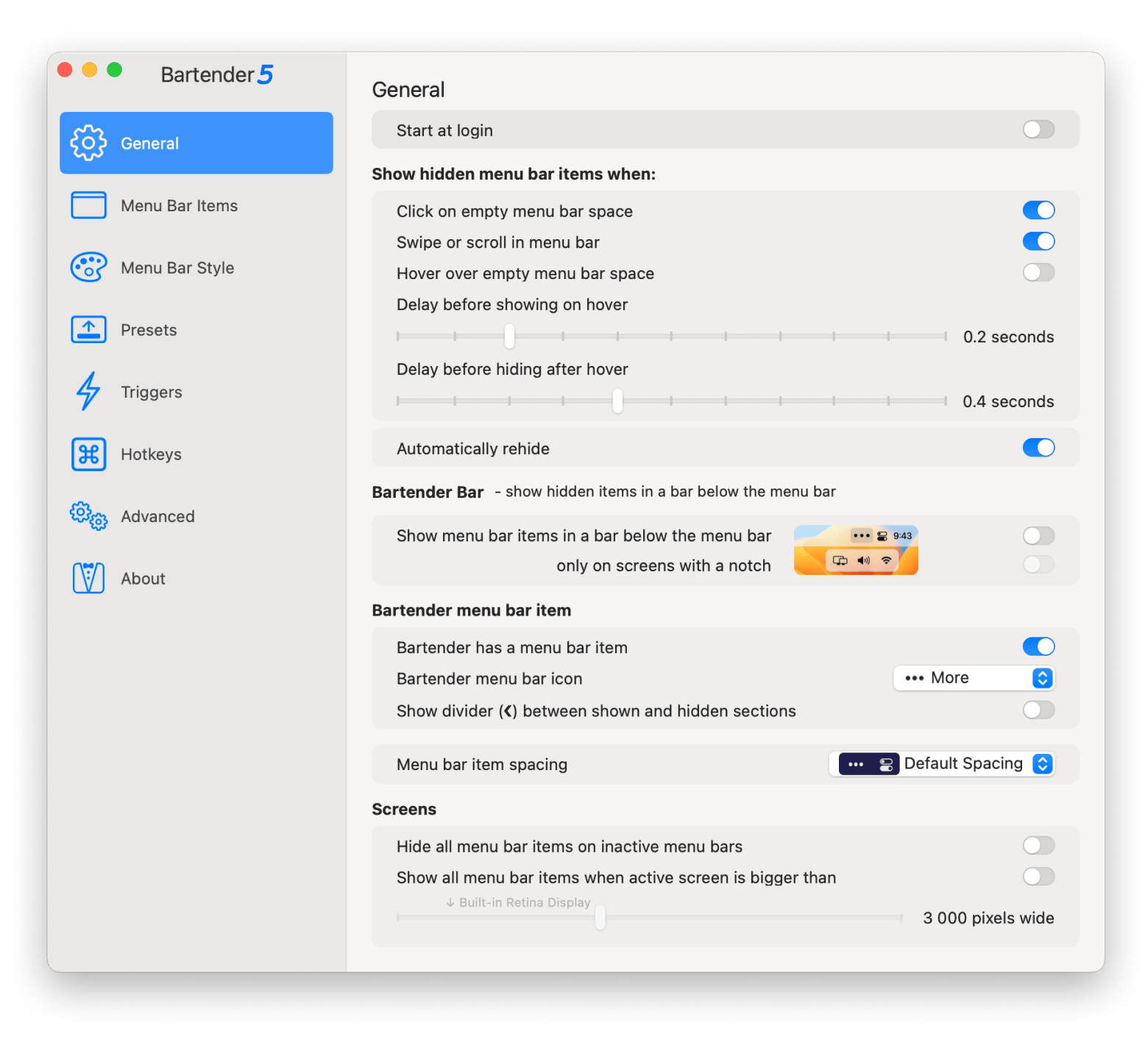Image resolution: width=1148 pixels, height=1041 pixels.
Task: Click the green zoom window button
Action: (114, 70)
